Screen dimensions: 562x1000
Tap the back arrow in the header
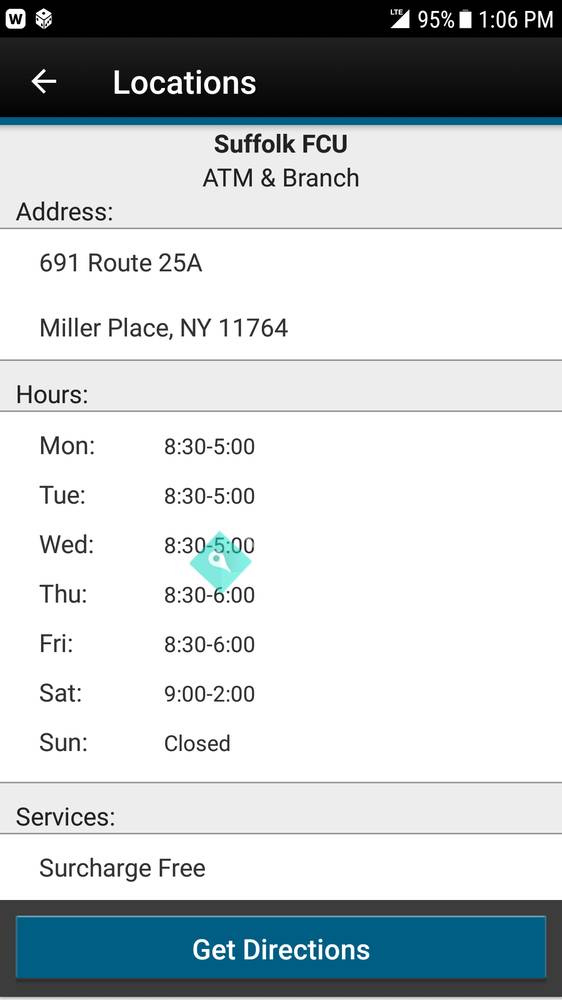coord(44,82)
